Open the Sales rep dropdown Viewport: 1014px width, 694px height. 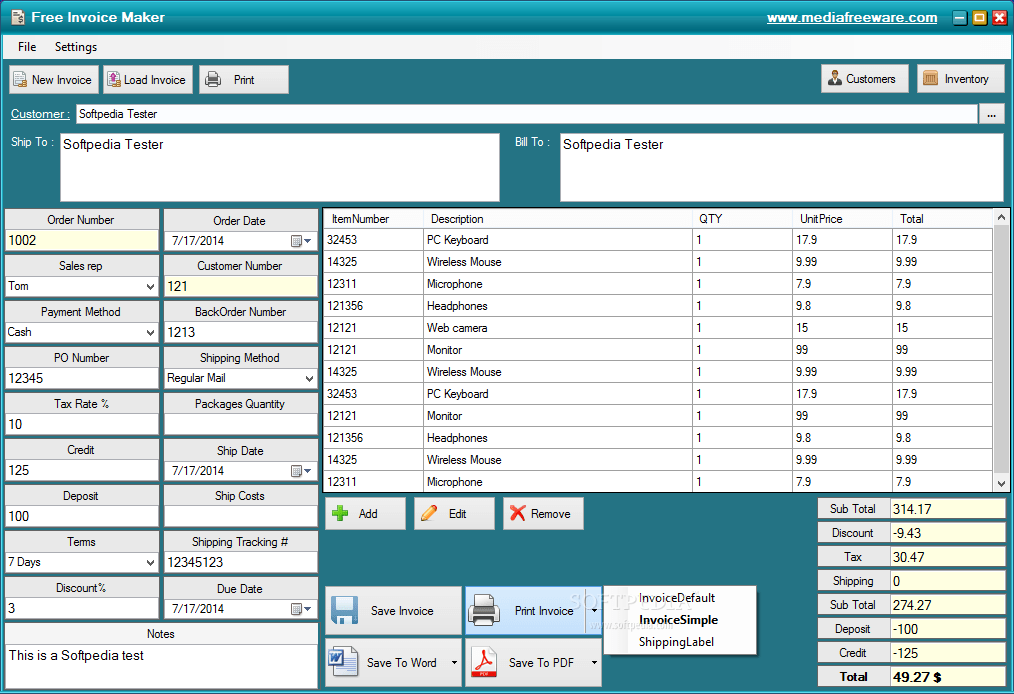(x=150, y=286)
